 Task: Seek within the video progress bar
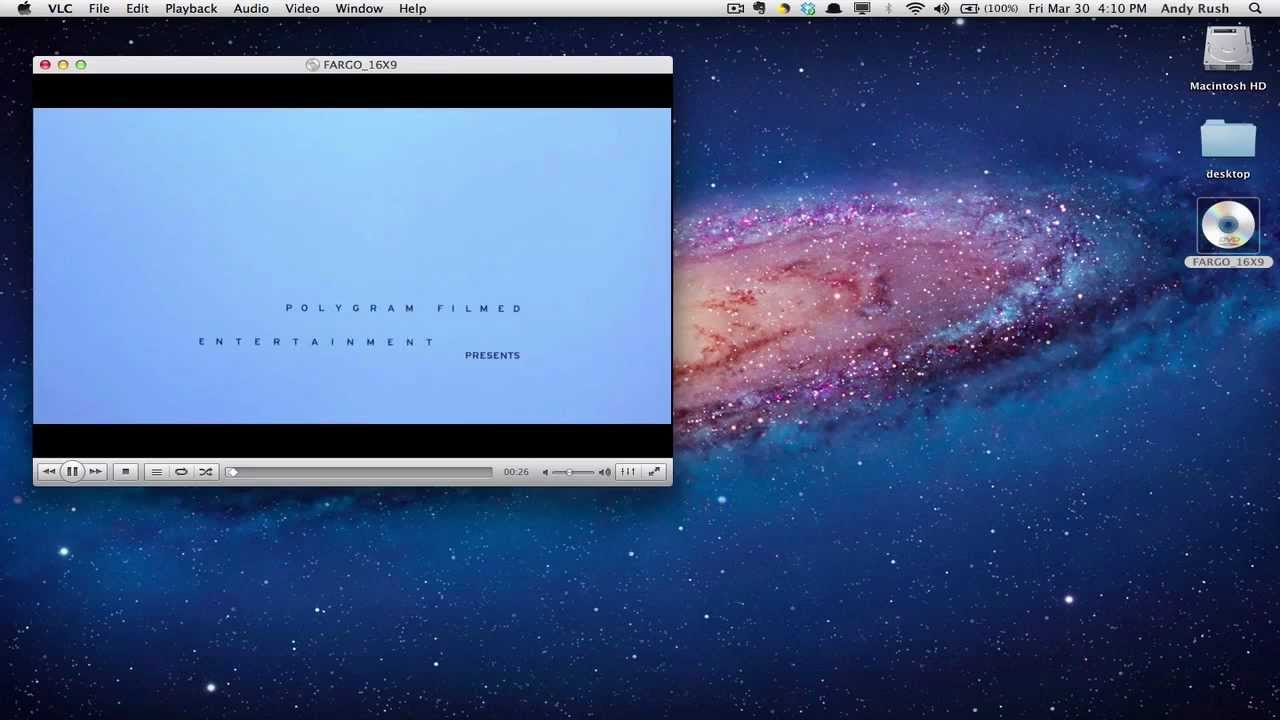pos(360,472)
